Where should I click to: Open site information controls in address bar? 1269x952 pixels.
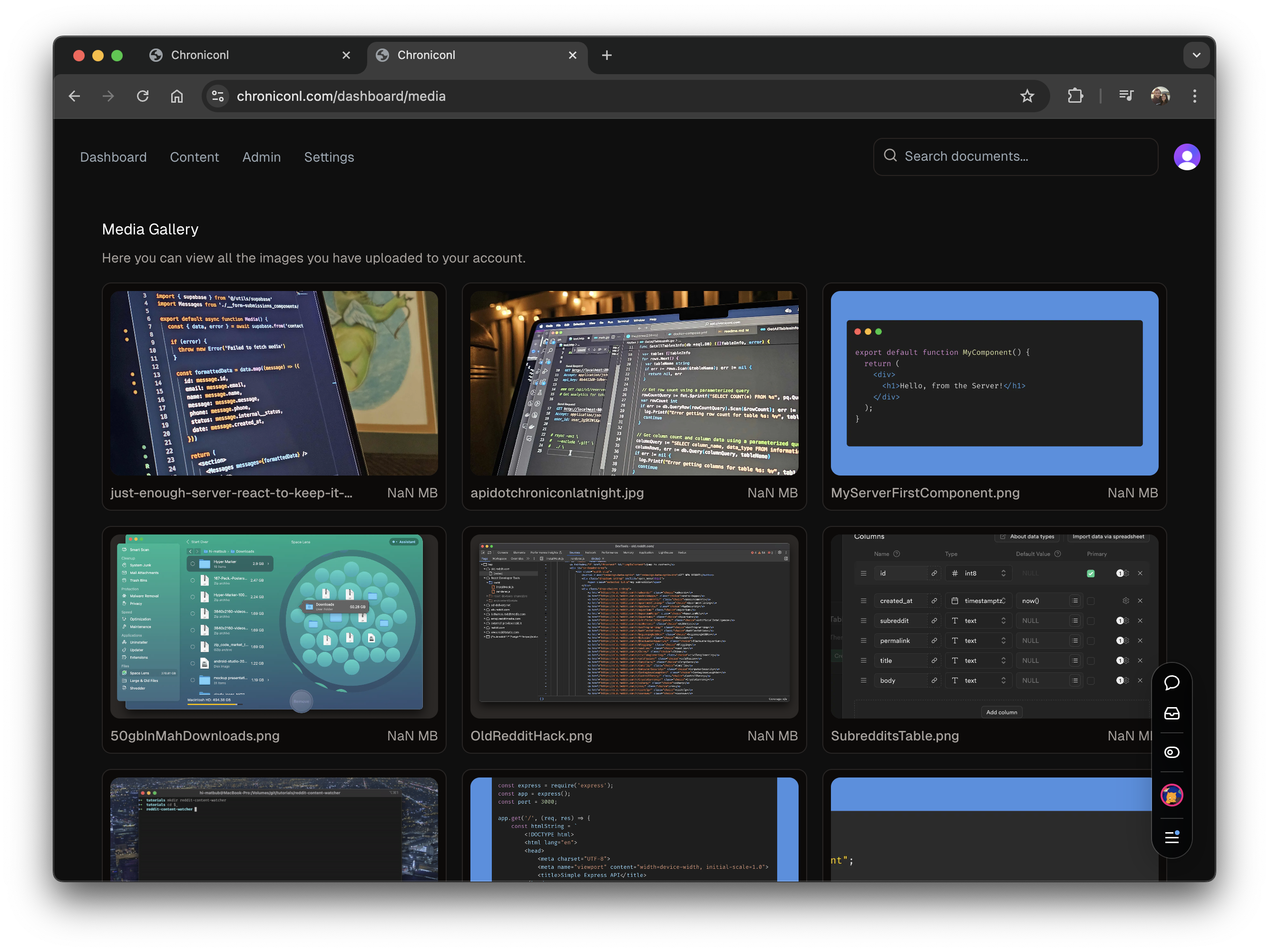pos(218,97)
